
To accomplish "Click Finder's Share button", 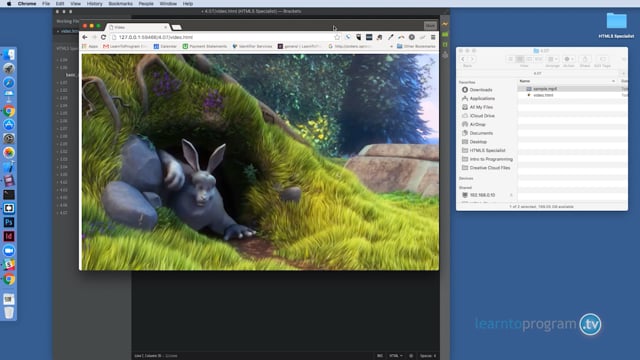I will tap(585, 59).
